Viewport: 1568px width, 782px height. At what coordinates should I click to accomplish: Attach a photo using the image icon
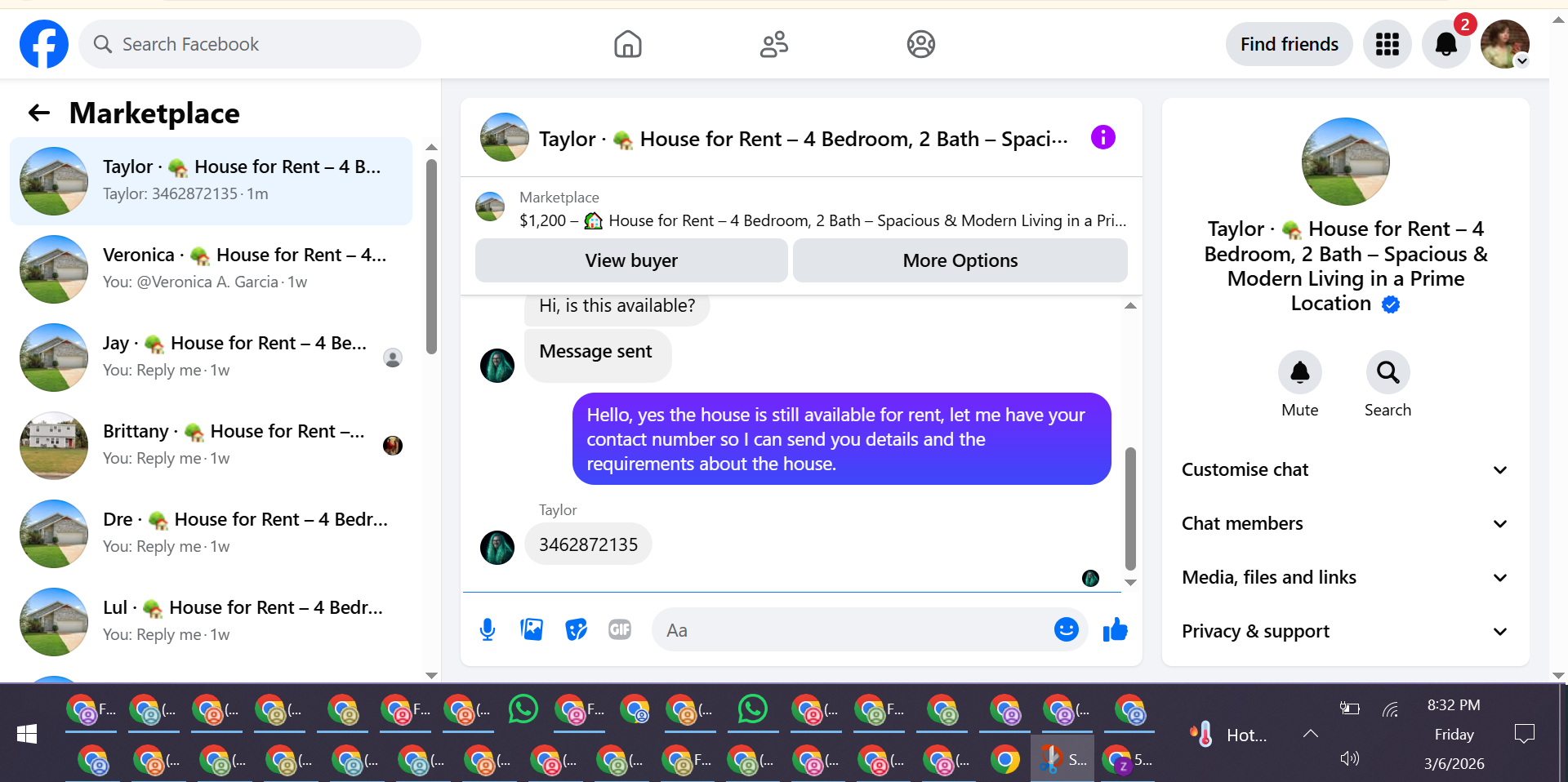pos(532,629)
